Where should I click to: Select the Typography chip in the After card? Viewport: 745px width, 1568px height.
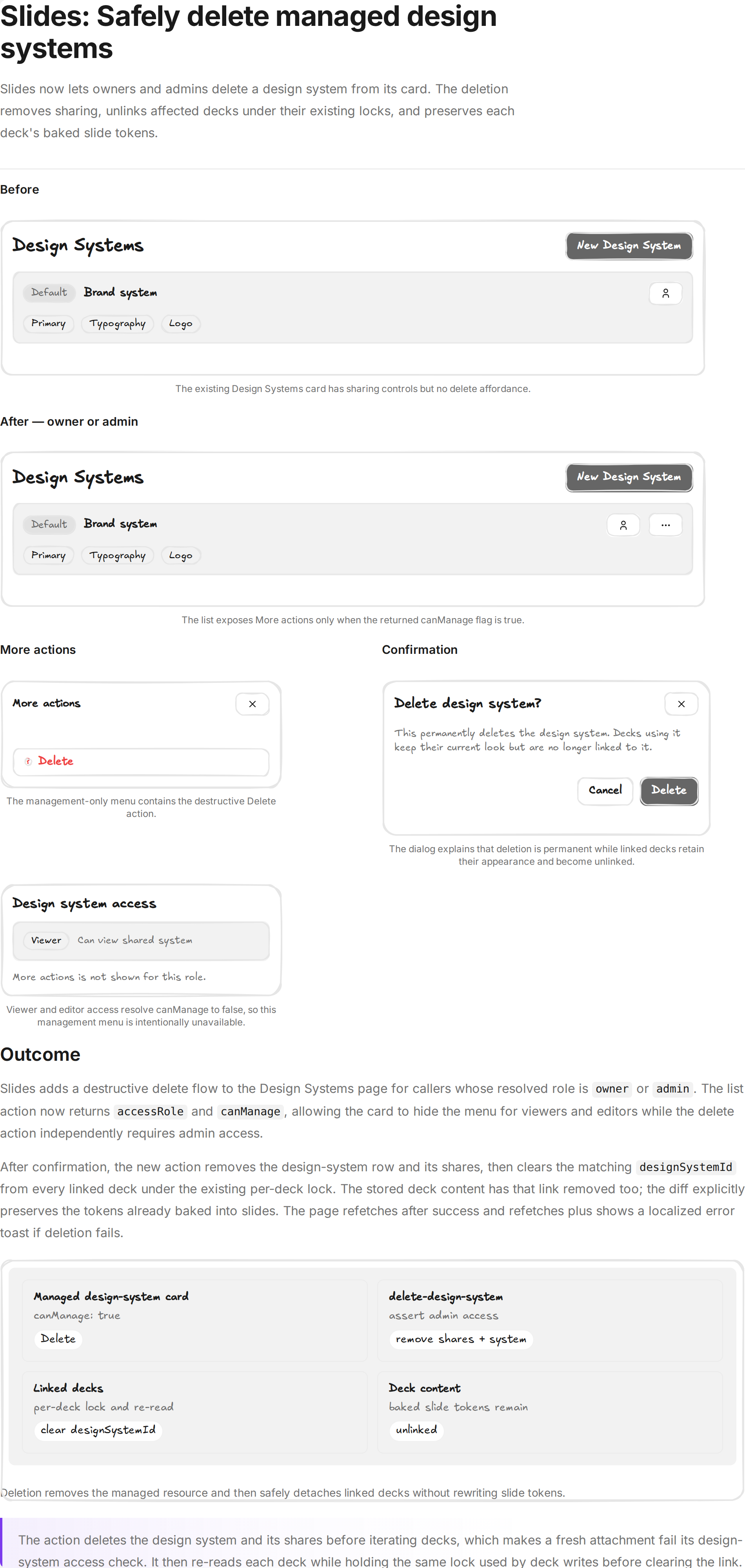pos(117,555)
